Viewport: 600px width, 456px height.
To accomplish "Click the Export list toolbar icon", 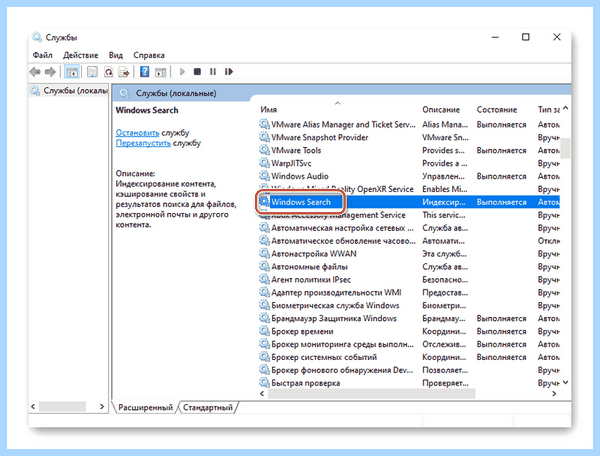I will coord(124,72).
